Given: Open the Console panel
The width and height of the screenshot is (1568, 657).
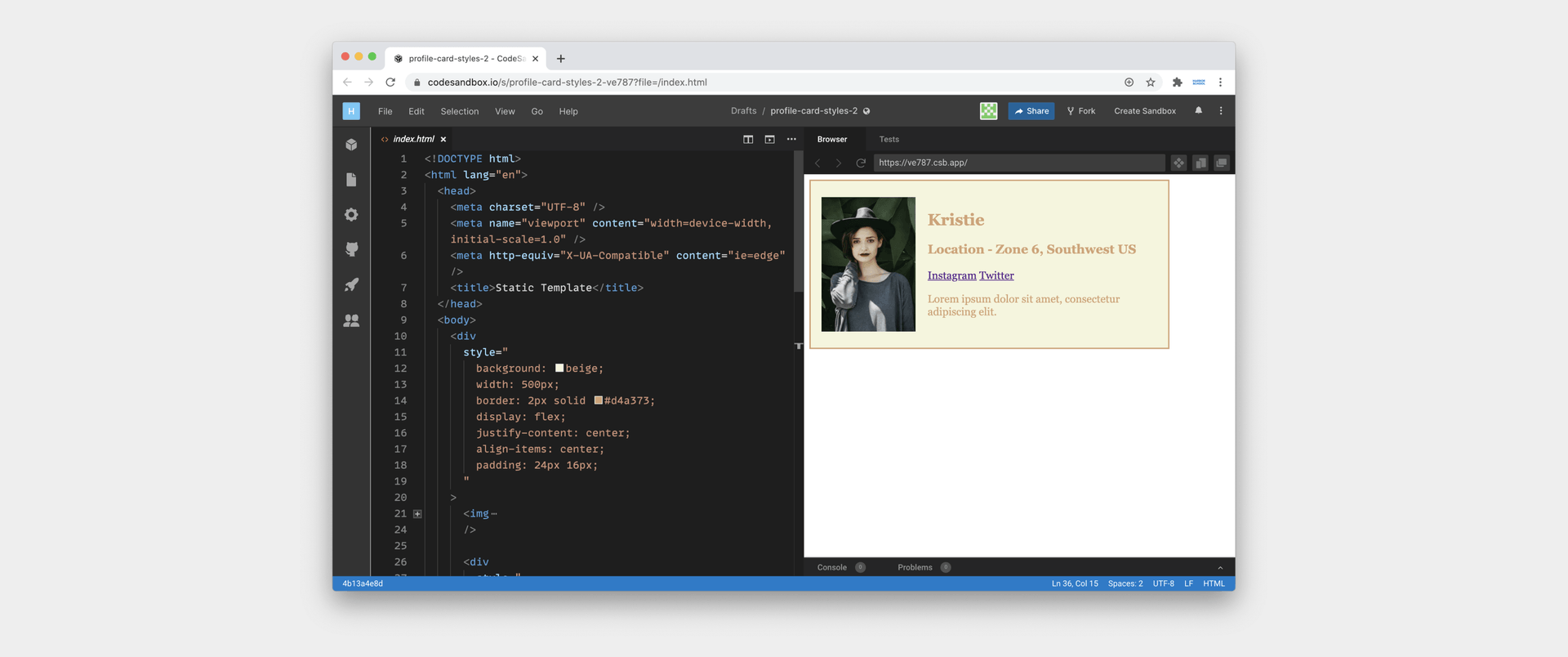Looking at the screenshot, I should [832, 567].
